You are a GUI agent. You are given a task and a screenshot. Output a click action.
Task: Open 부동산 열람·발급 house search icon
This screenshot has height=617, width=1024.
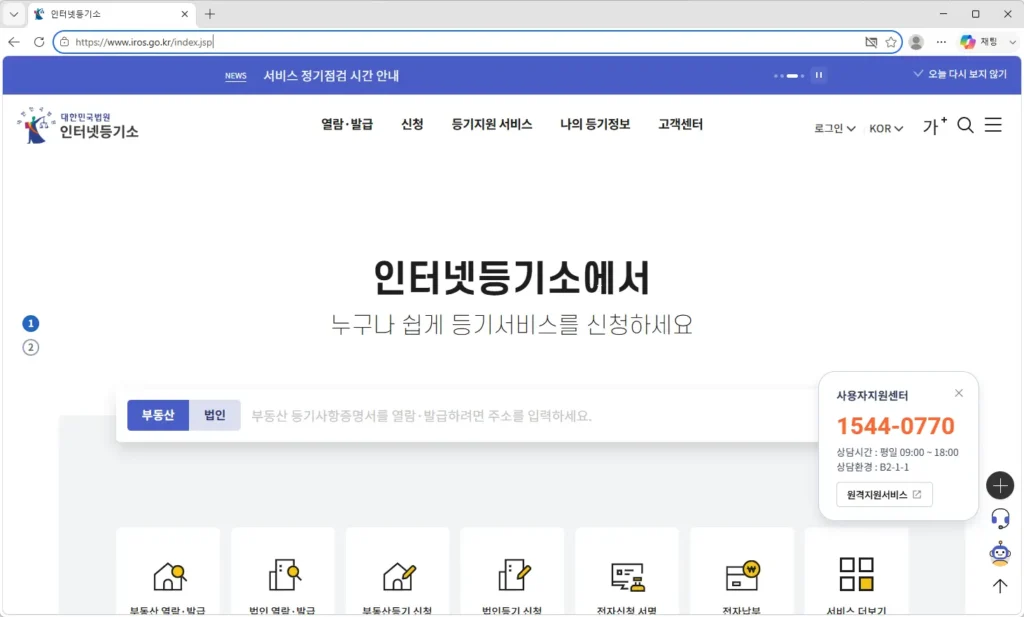169,576
